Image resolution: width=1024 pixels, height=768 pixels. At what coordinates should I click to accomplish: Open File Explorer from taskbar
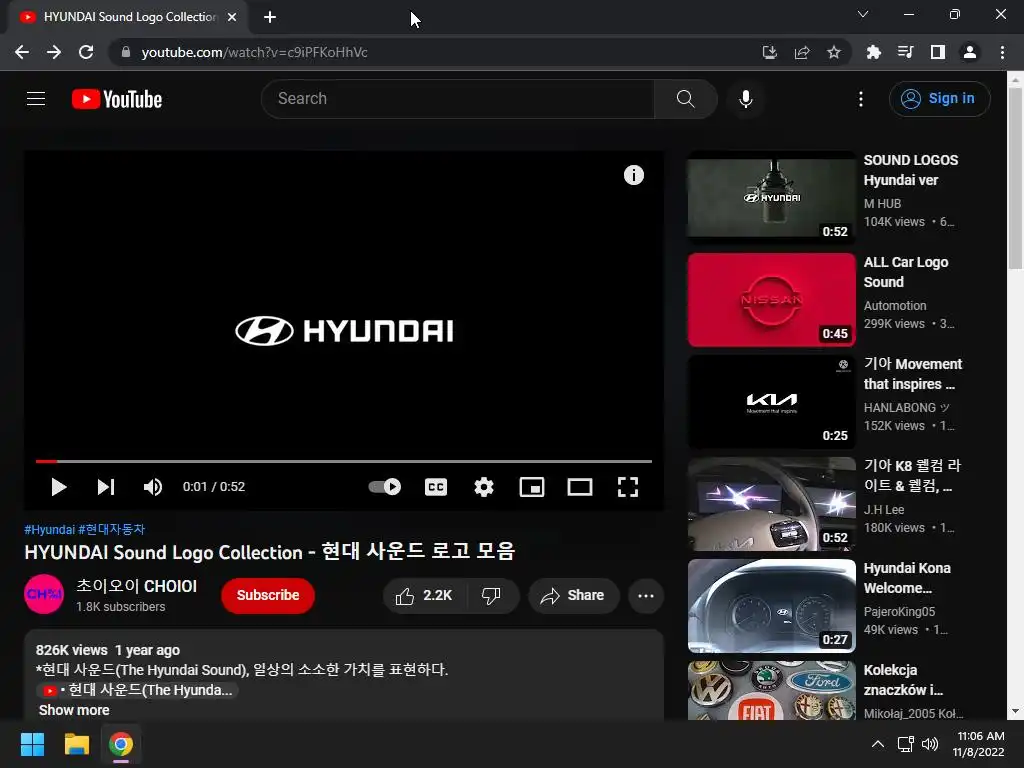click(x=76, y=744)
